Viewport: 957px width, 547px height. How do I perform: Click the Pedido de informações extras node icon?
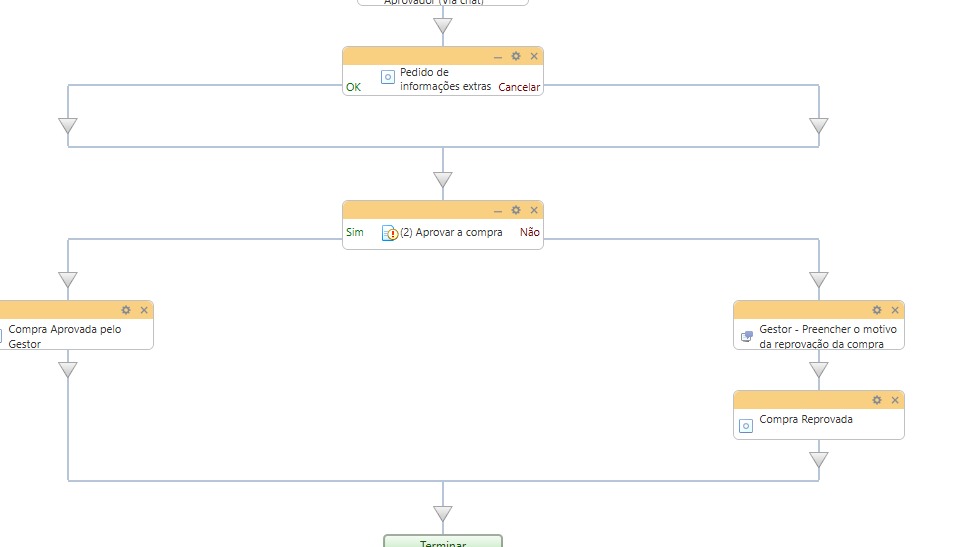pos(388,77)
